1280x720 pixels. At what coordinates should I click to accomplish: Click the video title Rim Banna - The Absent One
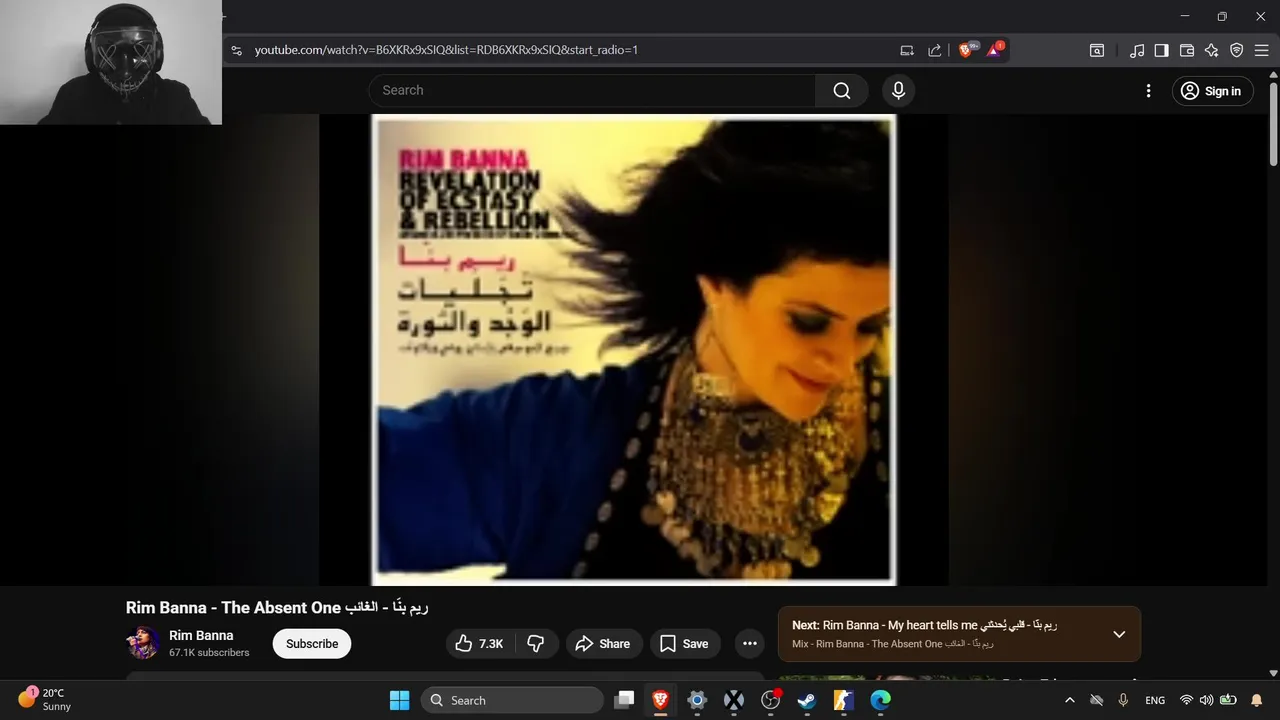pyautogui.click(x=277, y=607)
